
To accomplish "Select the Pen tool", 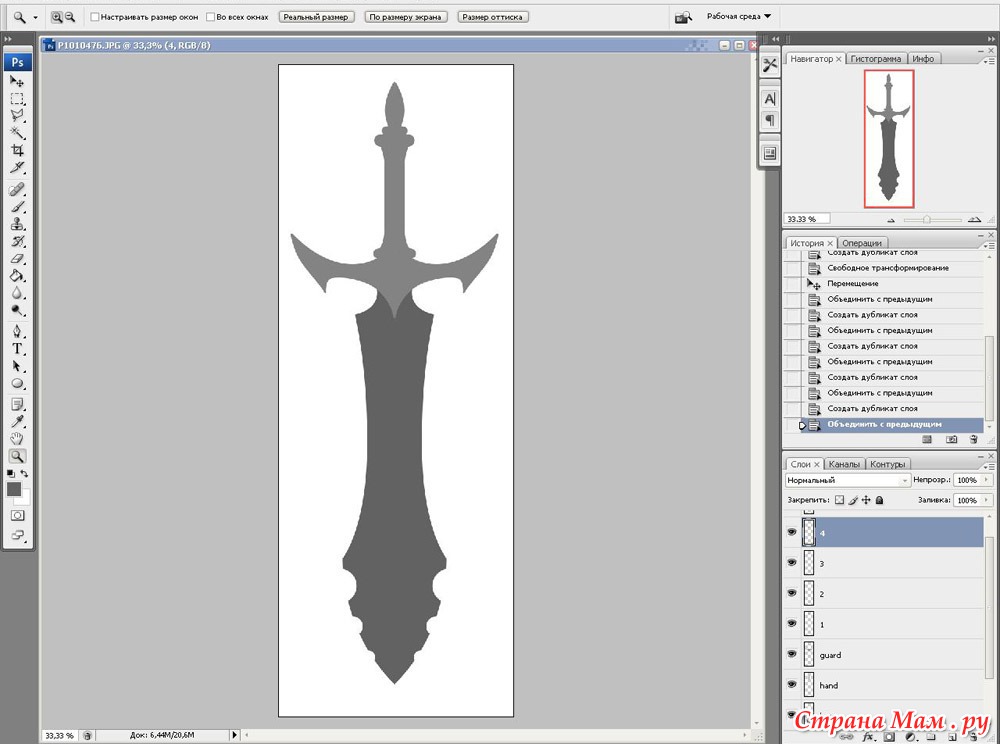I will coord(17,332).
